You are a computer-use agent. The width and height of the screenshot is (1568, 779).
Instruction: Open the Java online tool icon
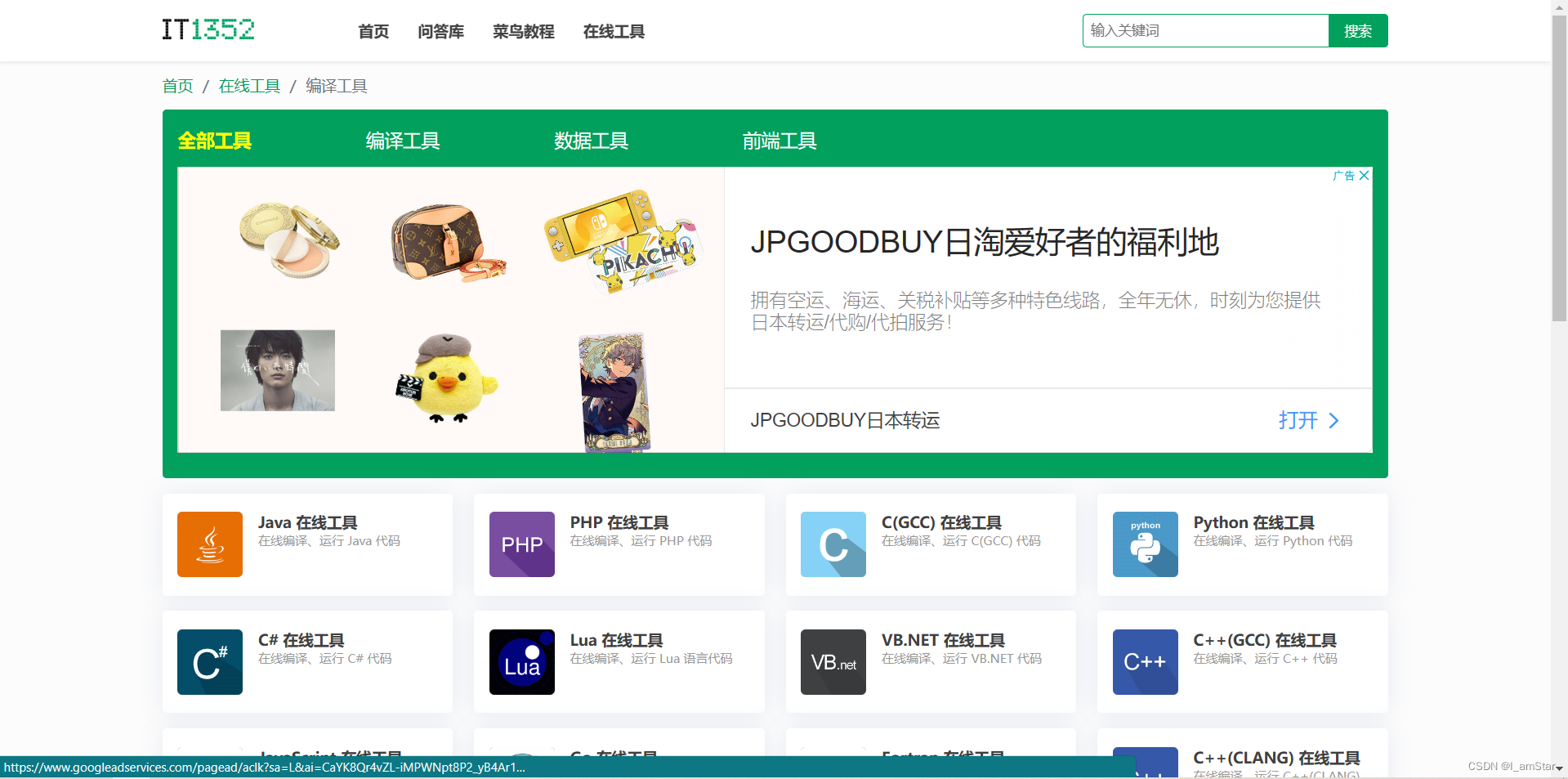210,544
